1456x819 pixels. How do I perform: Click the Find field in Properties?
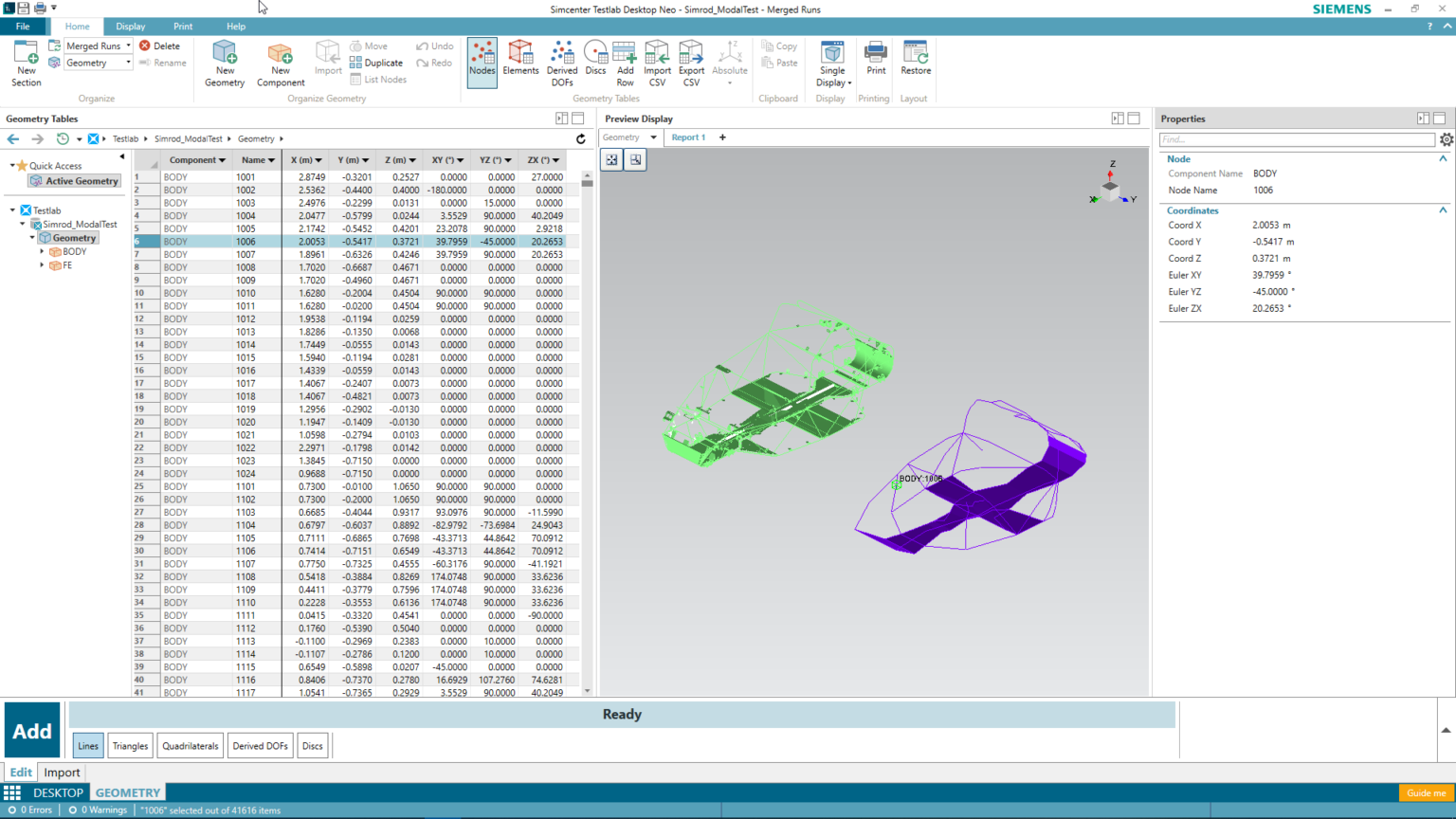click(1299, 138)
